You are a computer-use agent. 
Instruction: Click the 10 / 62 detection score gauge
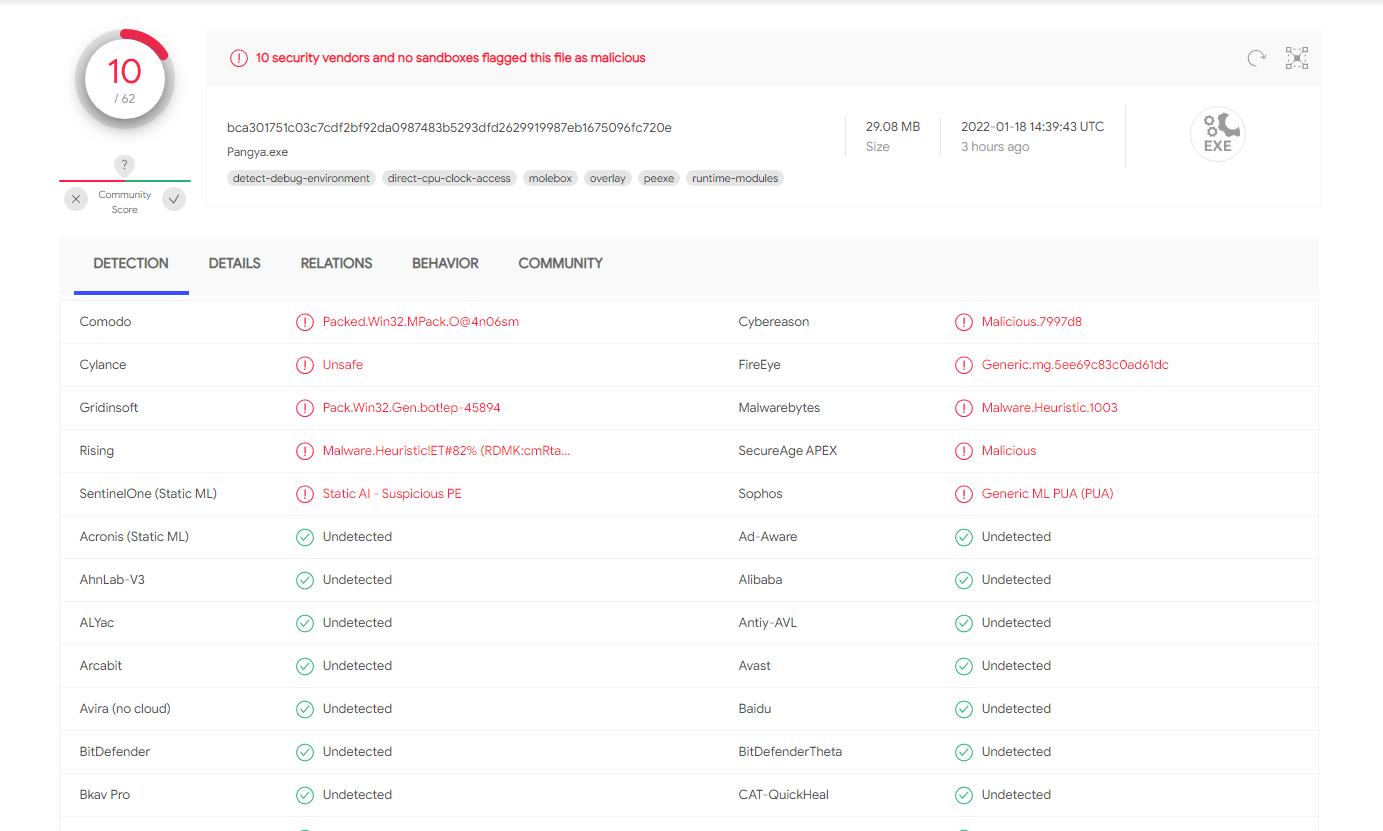(x=125, y=79)
